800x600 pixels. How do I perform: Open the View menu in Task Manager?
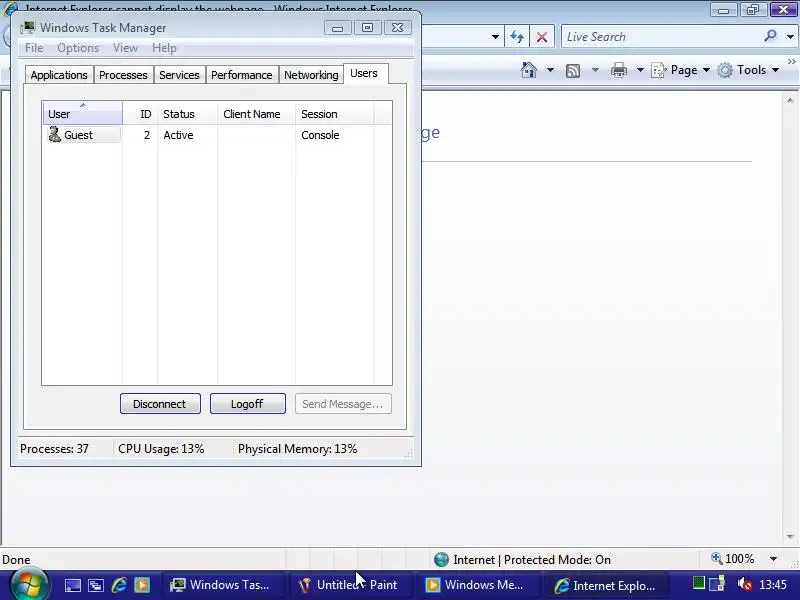[x=126, y=48]
